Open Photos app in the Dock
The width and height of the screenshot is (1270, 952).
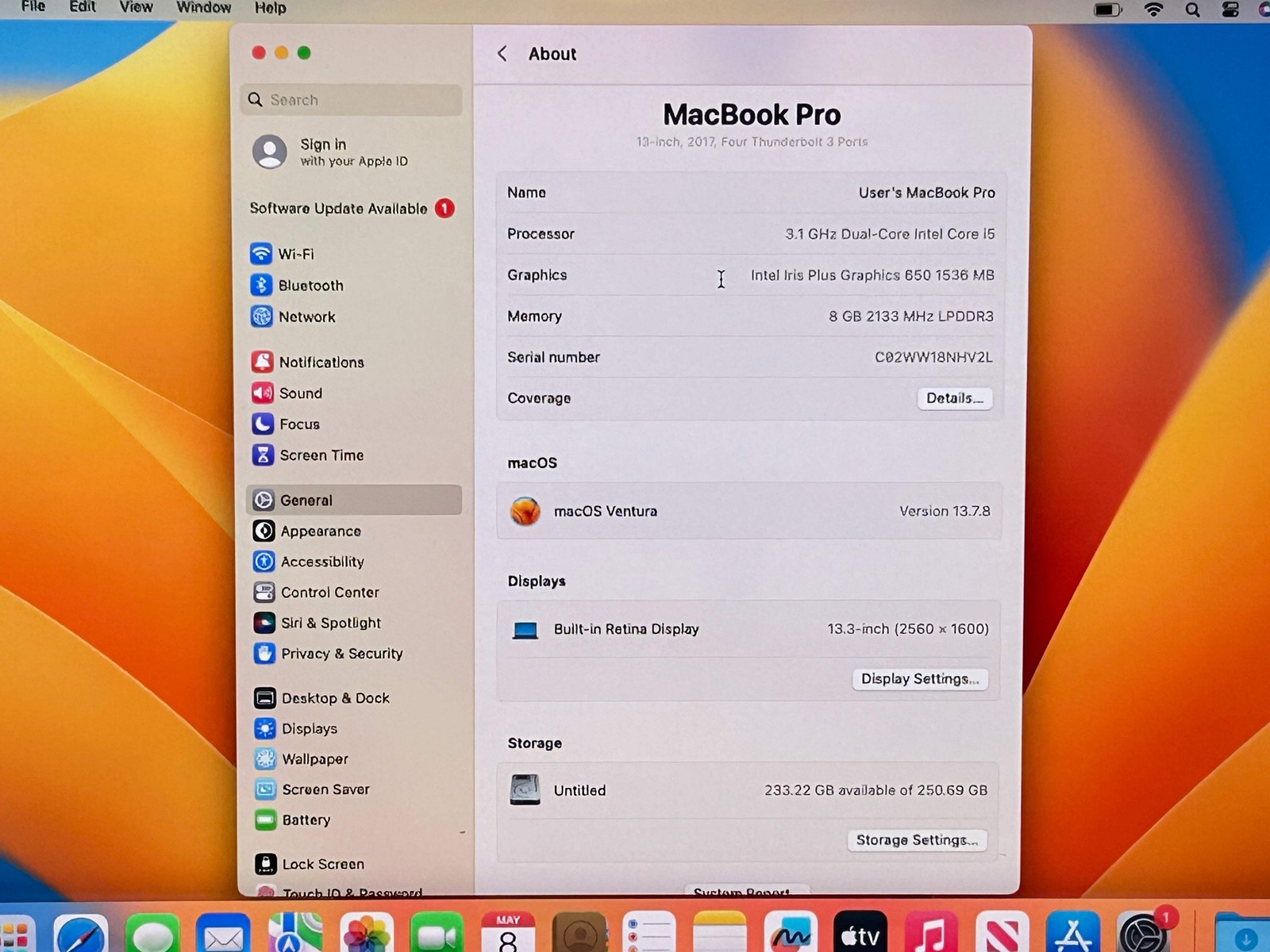[x=366, y=935]
